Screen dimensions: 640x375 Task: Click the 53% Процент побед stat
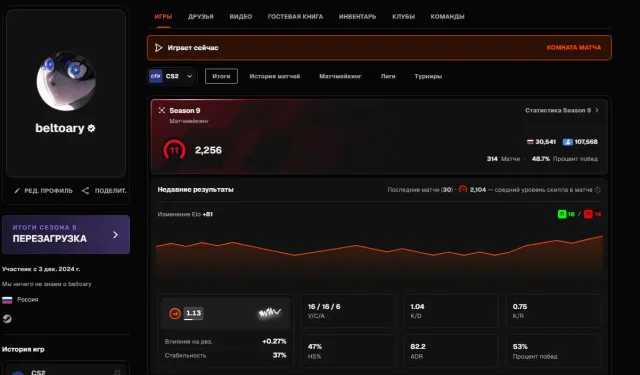point(553,351)
